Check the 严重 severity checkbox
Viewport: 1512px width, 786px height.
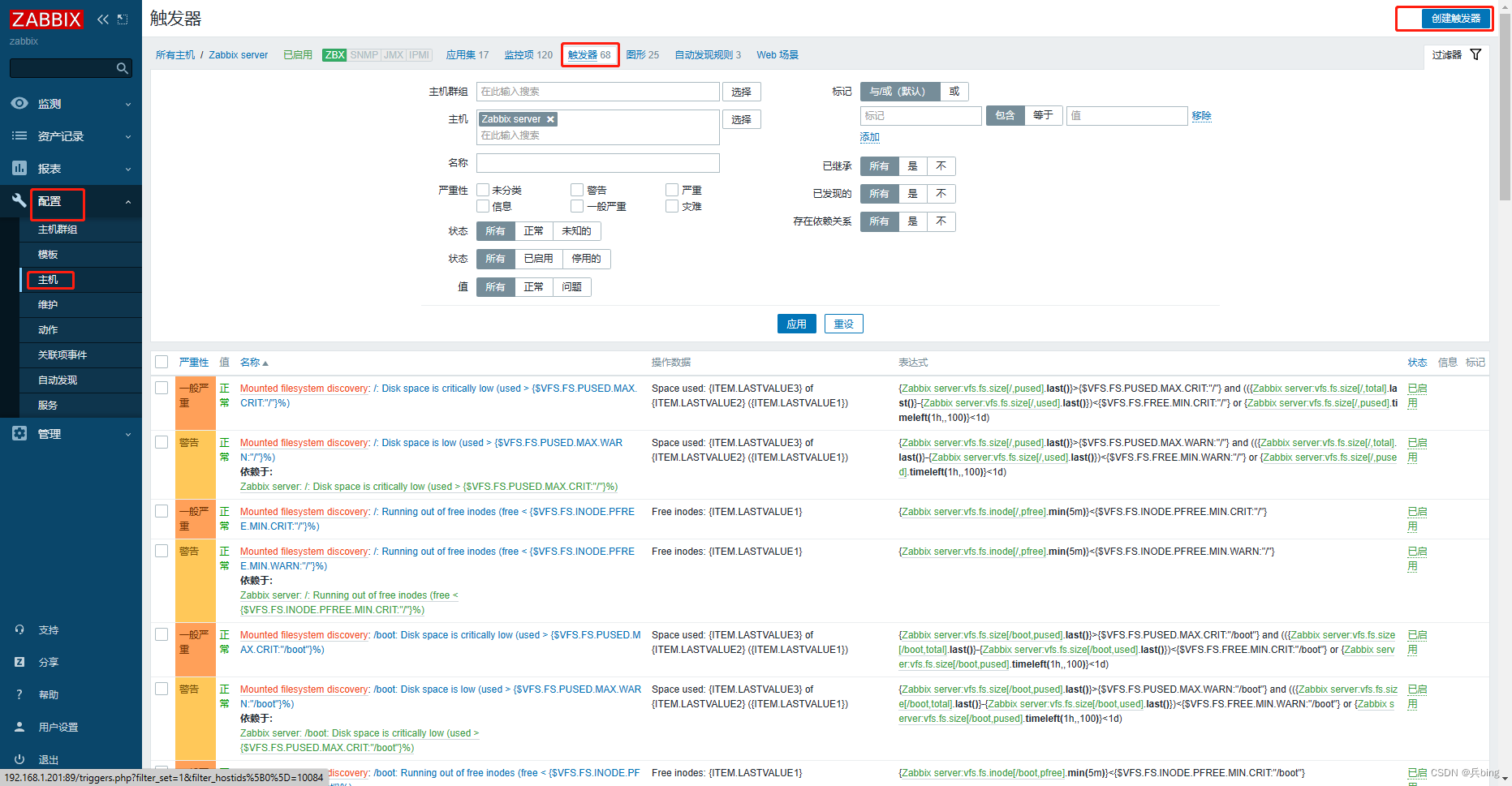click(x=672, y=190)
